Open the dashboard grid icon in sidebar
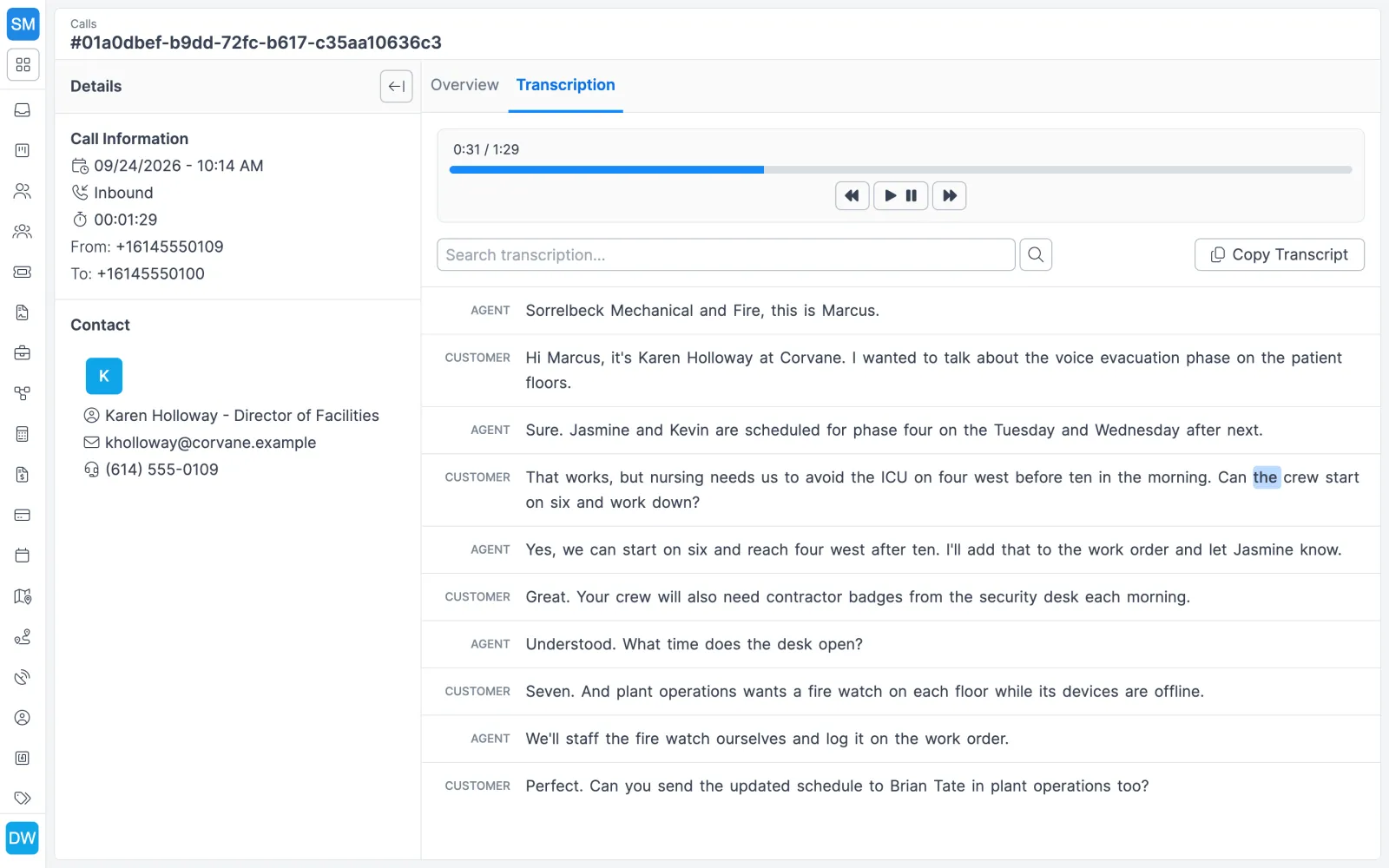Viewport: 1389px width, 868px height. [23, 65]
